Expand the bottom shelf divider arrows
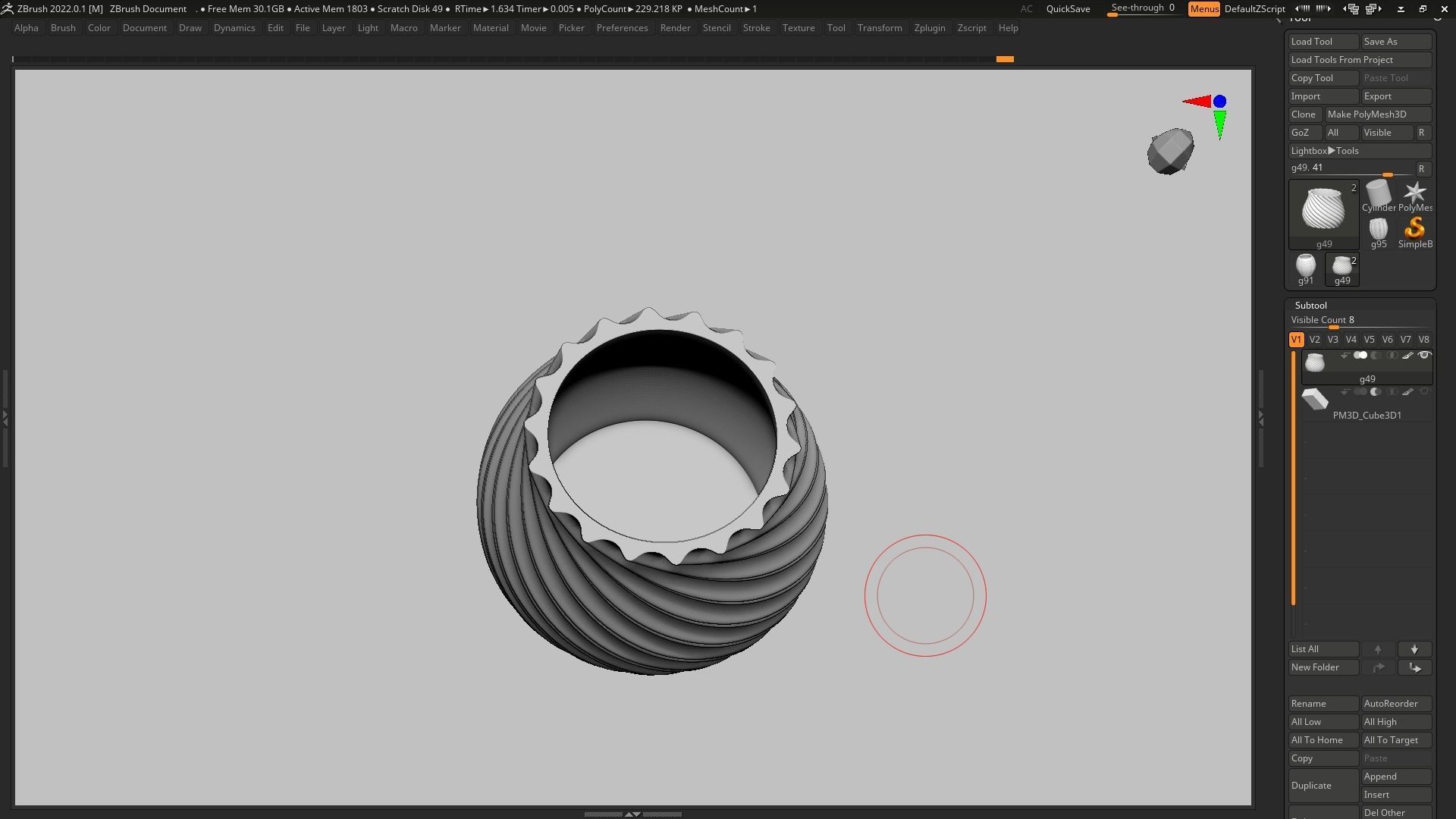1456x819 pixels. 632,814
